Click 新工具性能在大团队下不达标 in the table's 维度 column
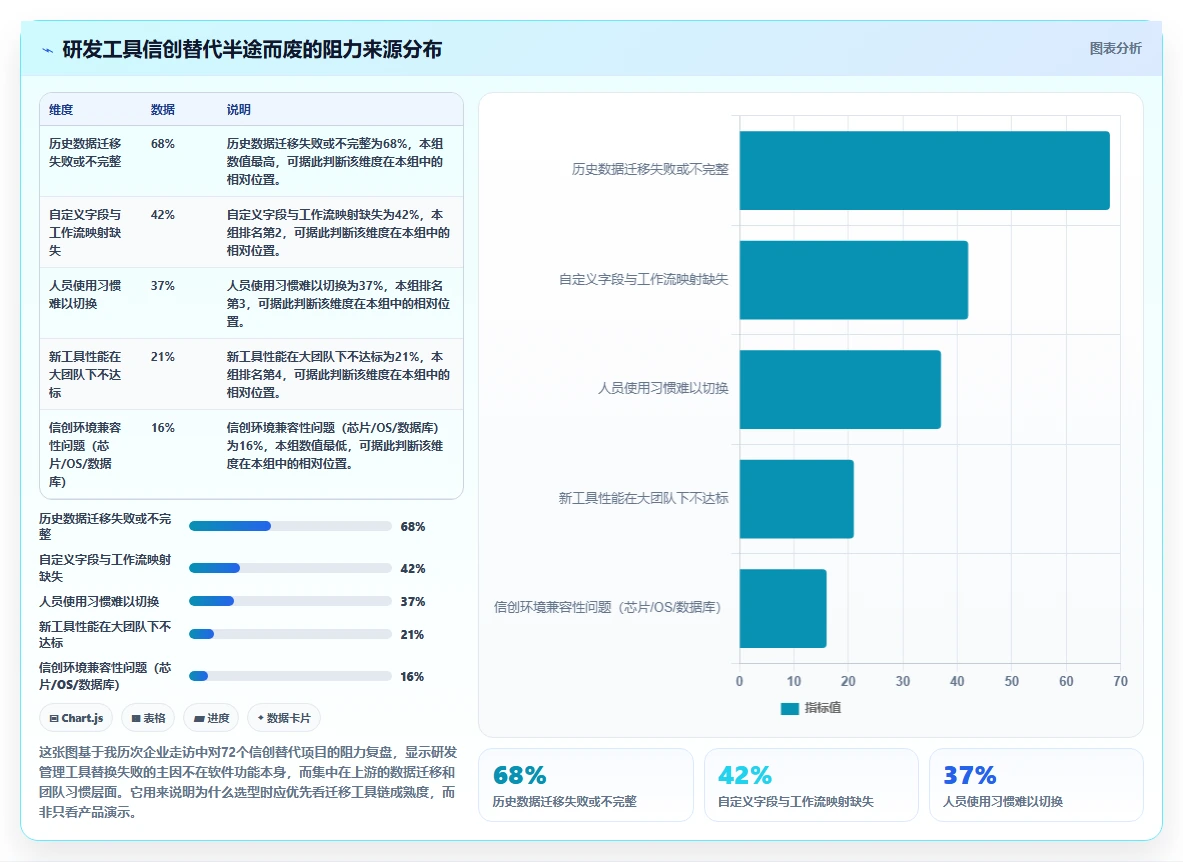This screenshot has height=862, width=1183. pyautogui.click(x=85, y=374)
